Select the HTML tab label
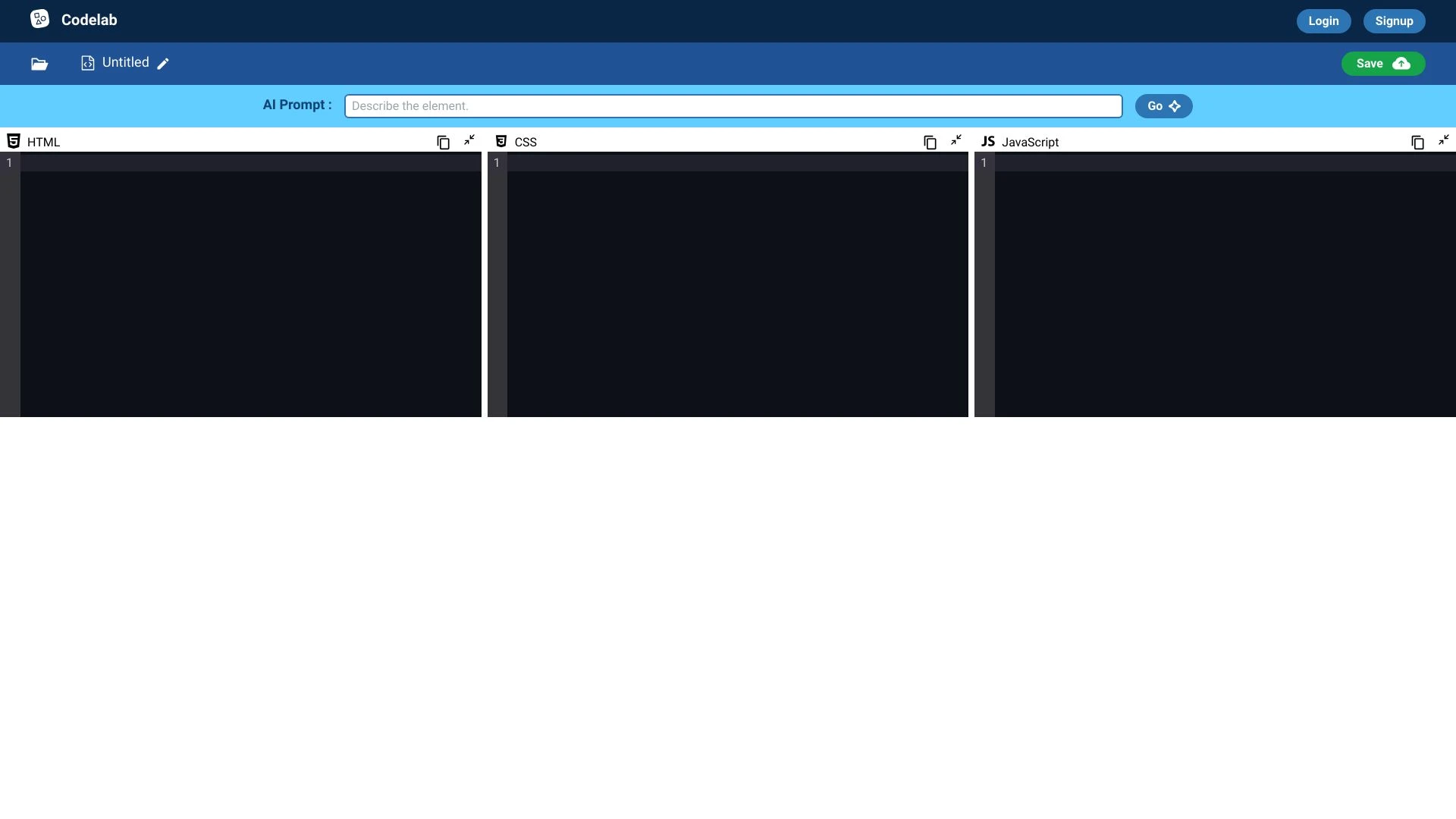This screenshot has height=819, width=1456. pyautogui.click(x=43, y=141)
